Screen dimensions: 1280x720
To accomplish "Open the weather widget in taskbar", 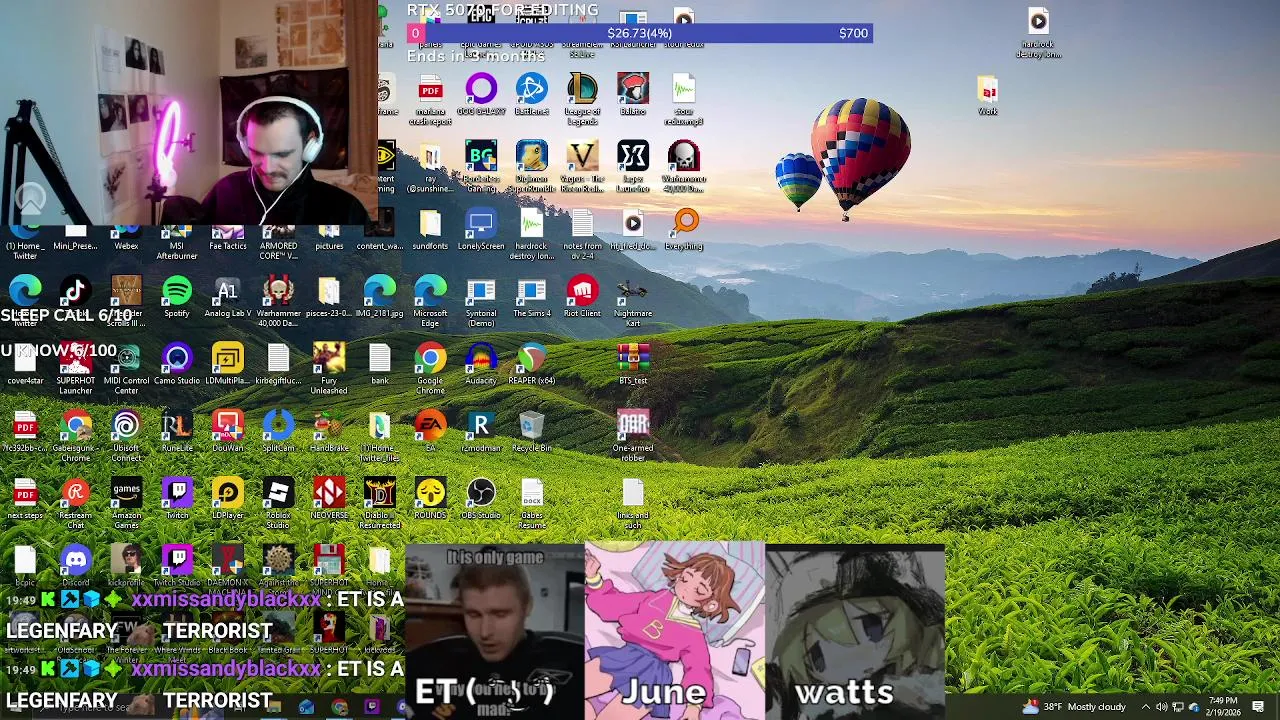I will [x=1073, y=707].
